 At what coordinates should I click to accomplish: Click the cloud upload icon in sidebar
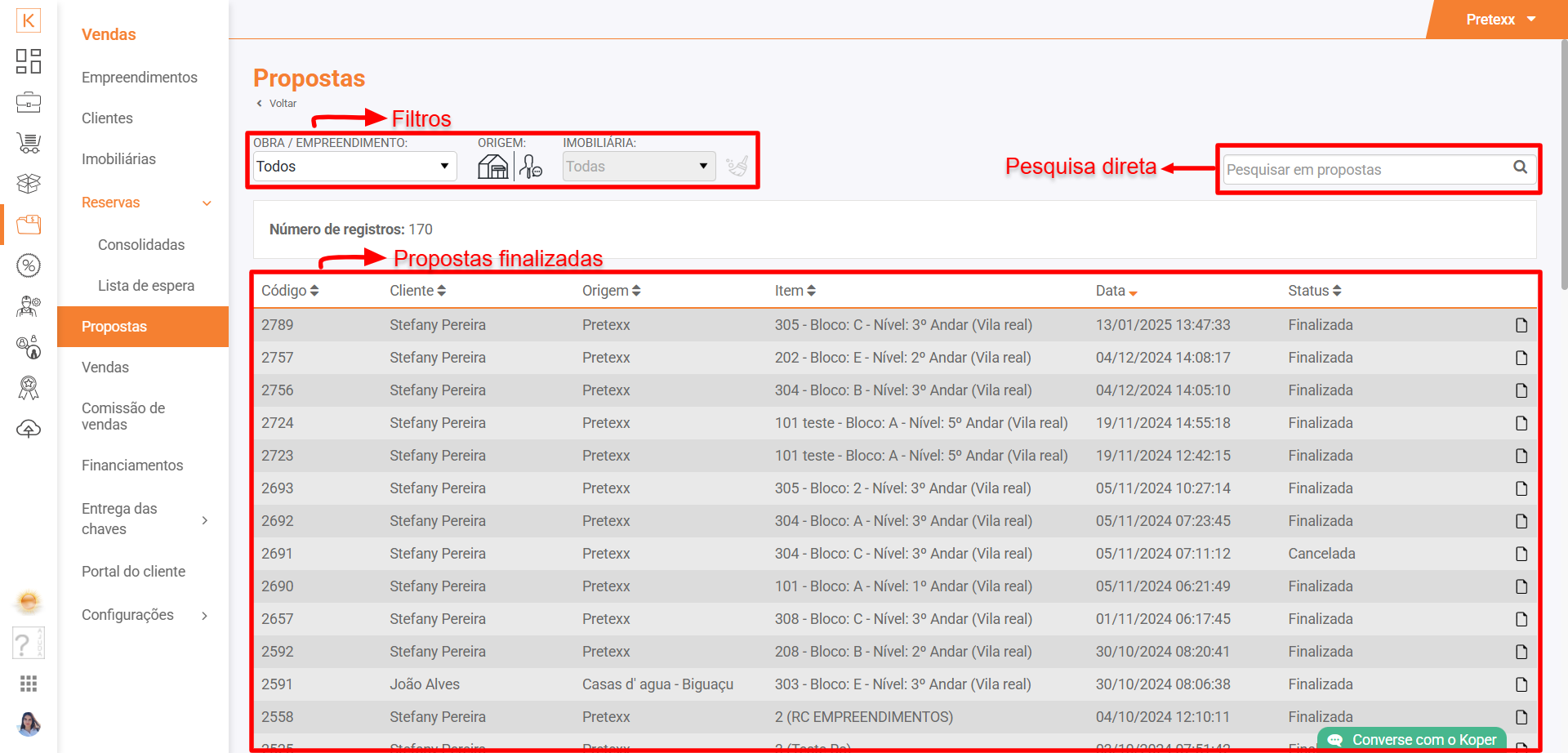coord(29,429)
